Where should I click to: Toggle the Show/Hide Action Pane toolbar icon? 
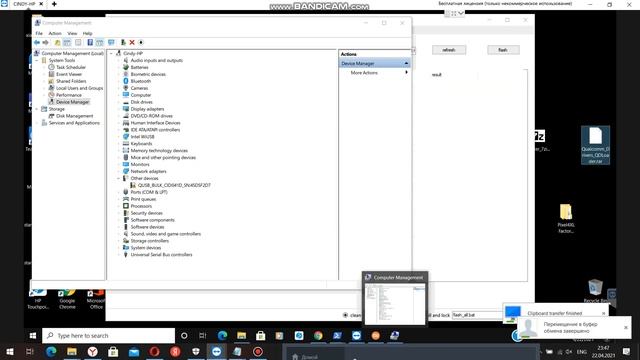[100, 42]
